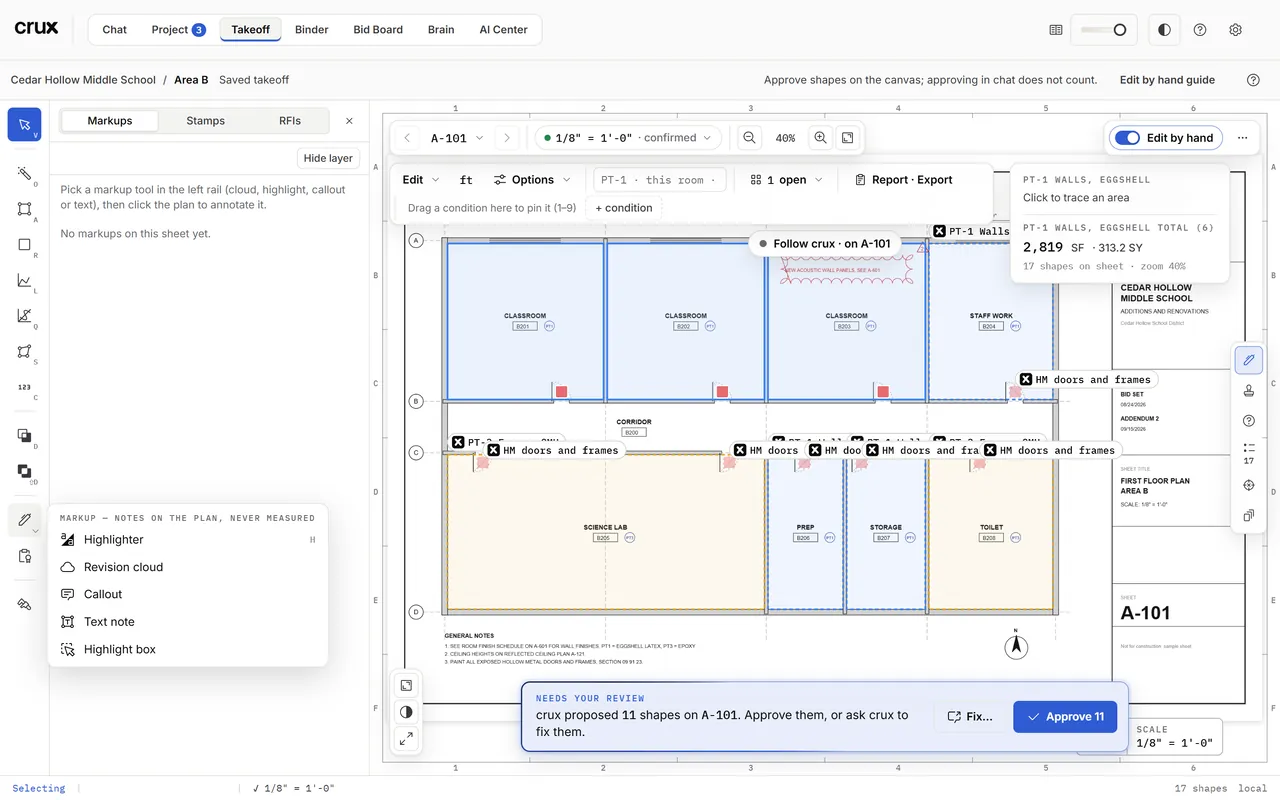Open the Bid Board tab
This screenshot has width=1280, height=800.
point(378,30)
